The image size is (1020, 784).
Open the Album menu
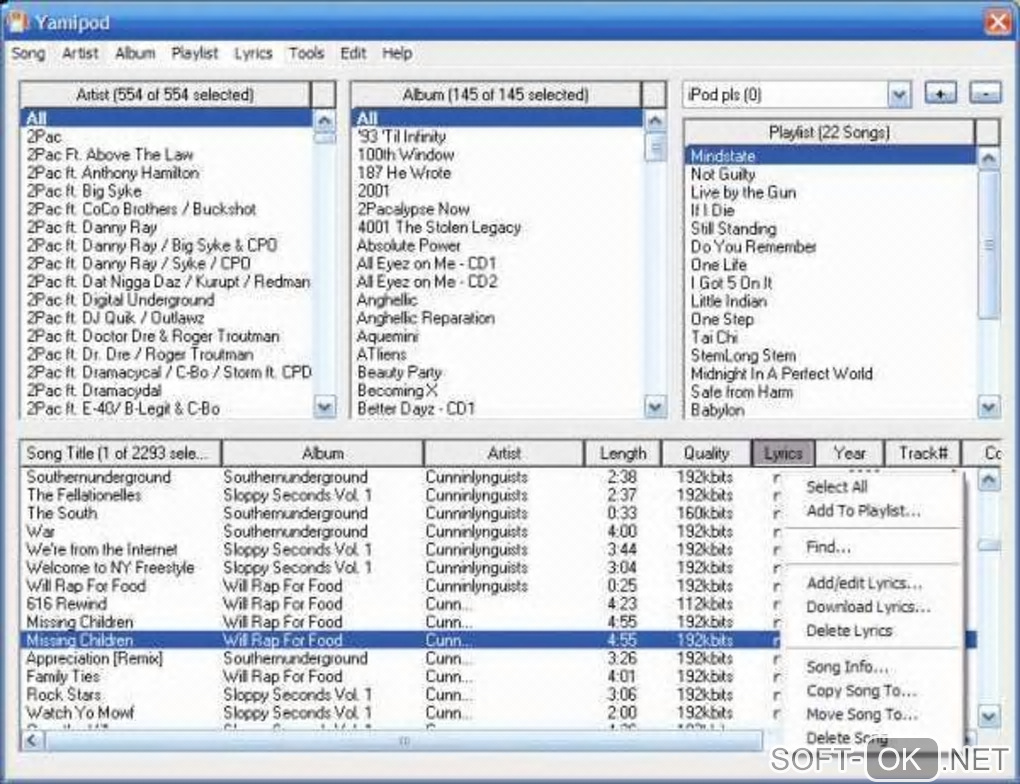coord(135,53)
